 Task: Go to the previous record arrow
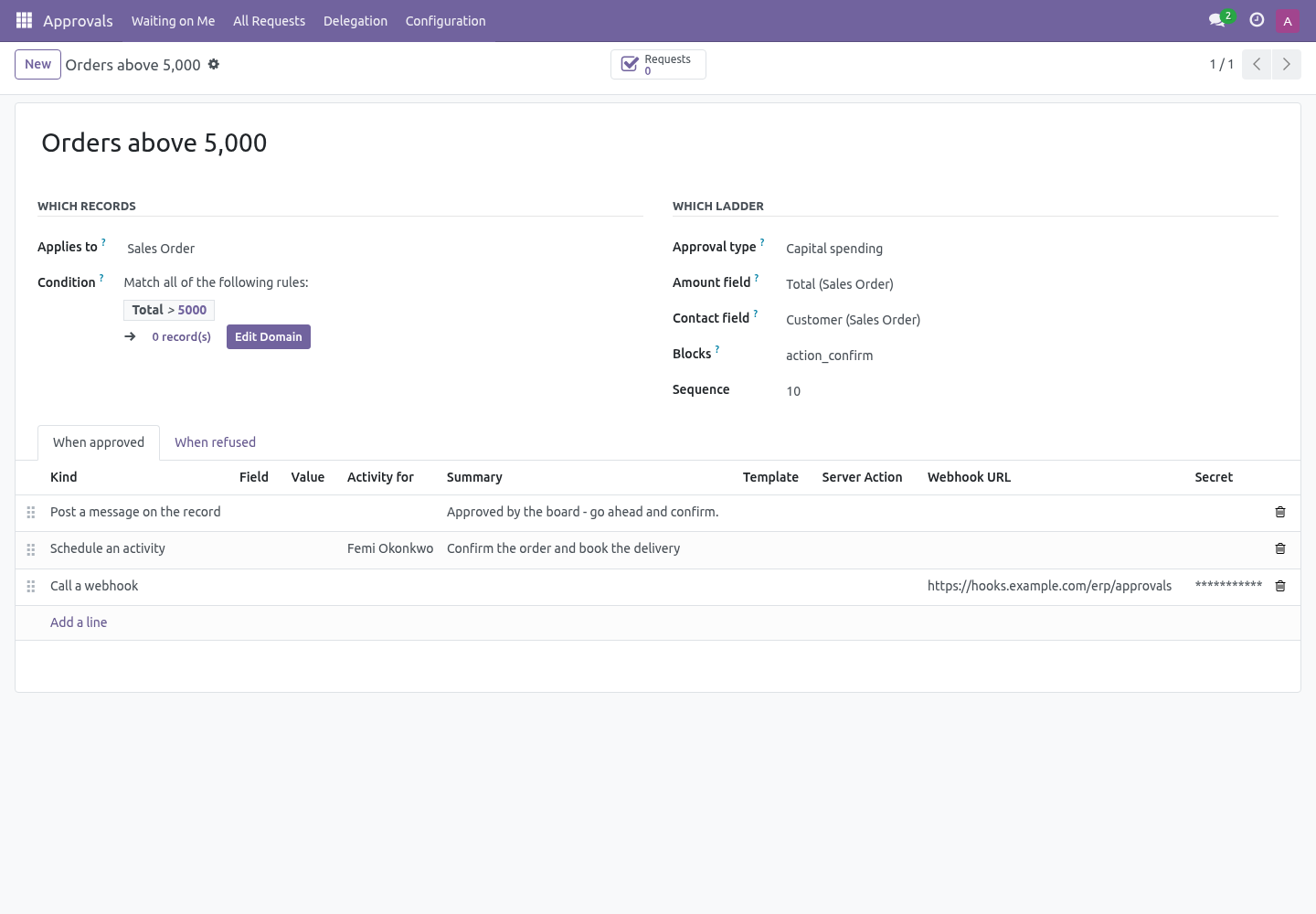(x=1257, y=64)
